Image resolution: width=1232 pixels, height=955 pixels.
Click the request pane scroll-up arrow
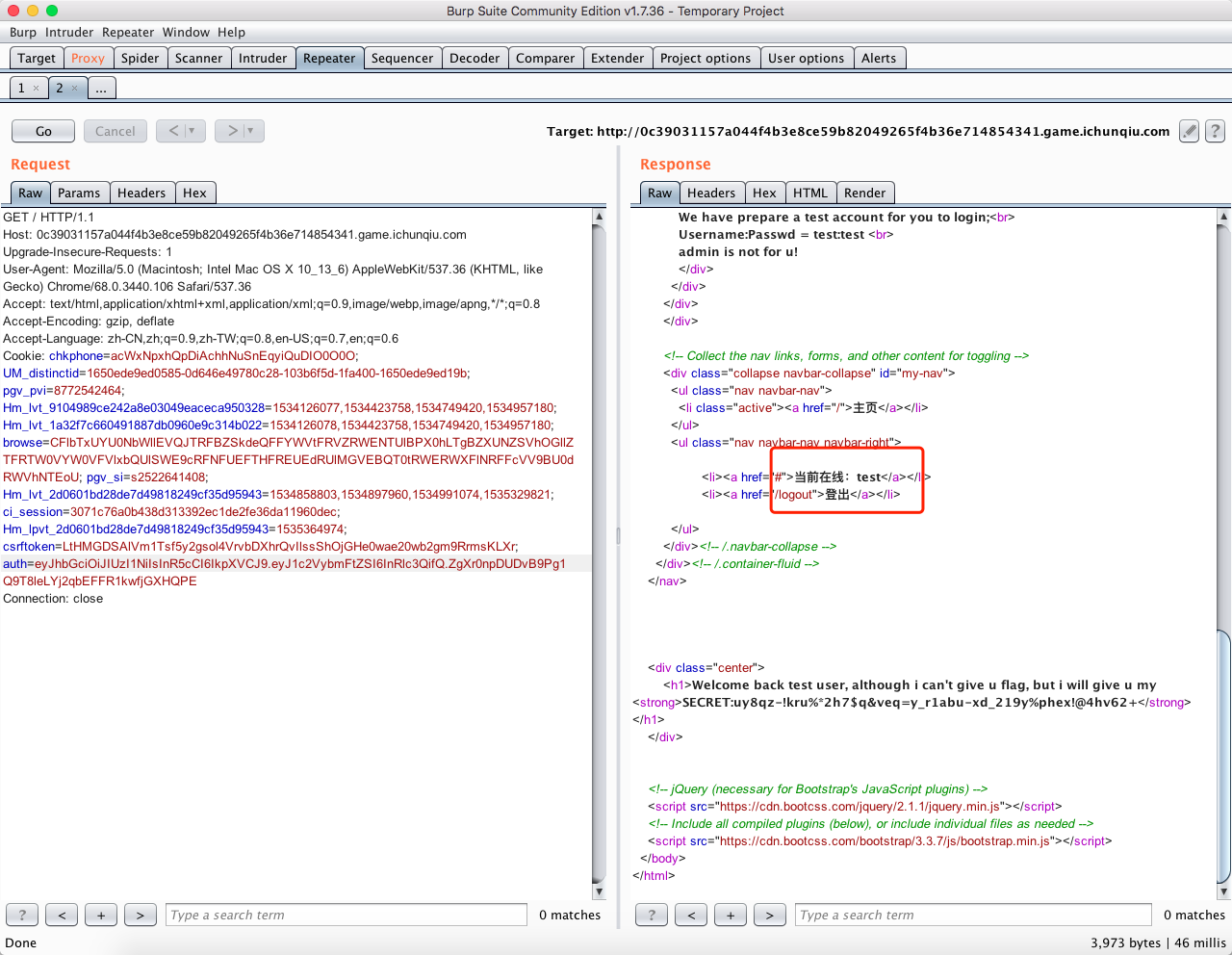coord(599,217)
